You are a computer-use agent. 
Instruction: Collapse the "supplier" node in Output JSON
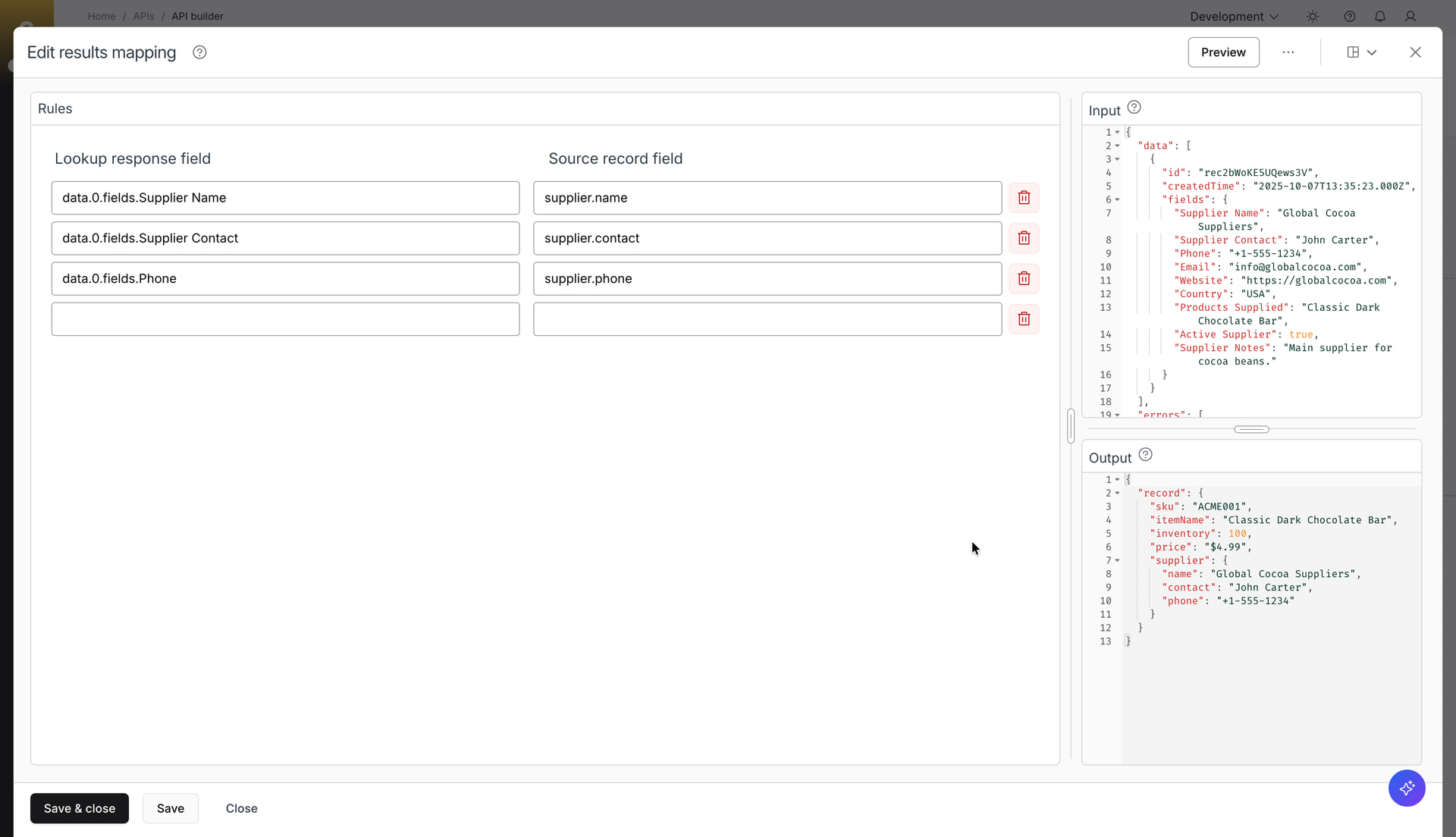(x=1117, y=561)
